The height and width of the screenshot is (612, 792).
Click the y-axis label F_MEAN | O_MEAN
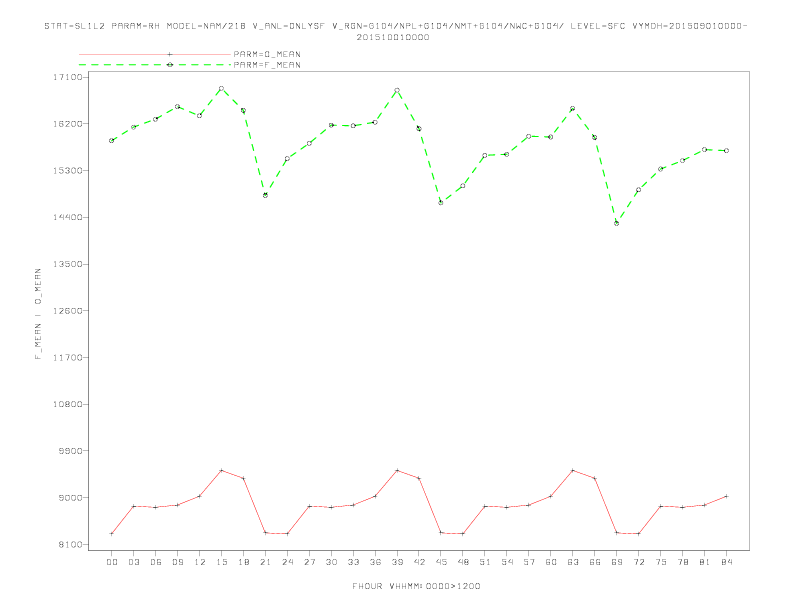coord(38,314)
